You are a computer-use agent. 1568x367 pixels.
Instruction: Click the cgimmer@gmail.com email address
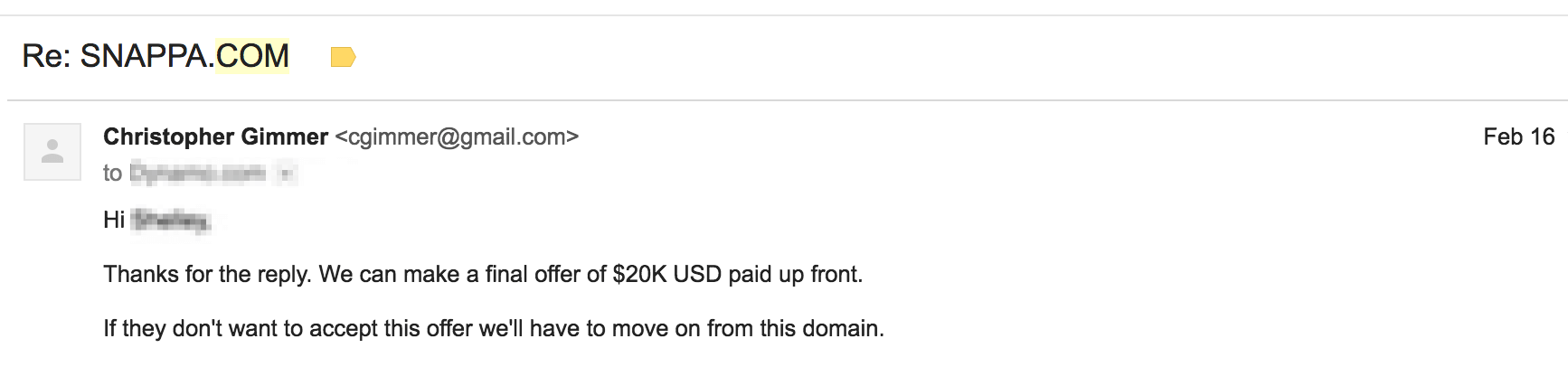(457, 136)
